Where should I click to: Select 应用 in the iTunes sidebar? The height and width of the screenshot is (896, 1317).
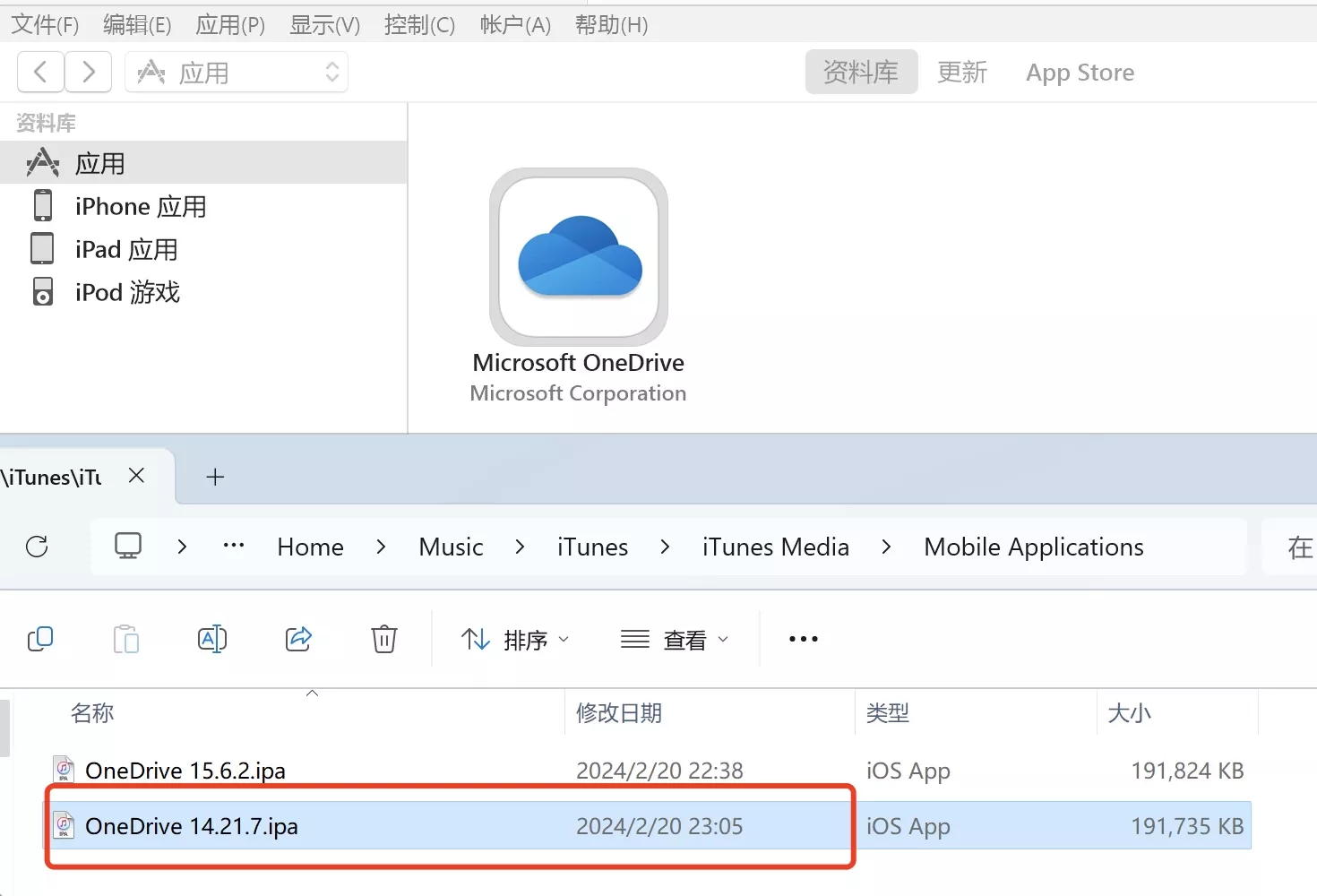(x=203, y=163)
